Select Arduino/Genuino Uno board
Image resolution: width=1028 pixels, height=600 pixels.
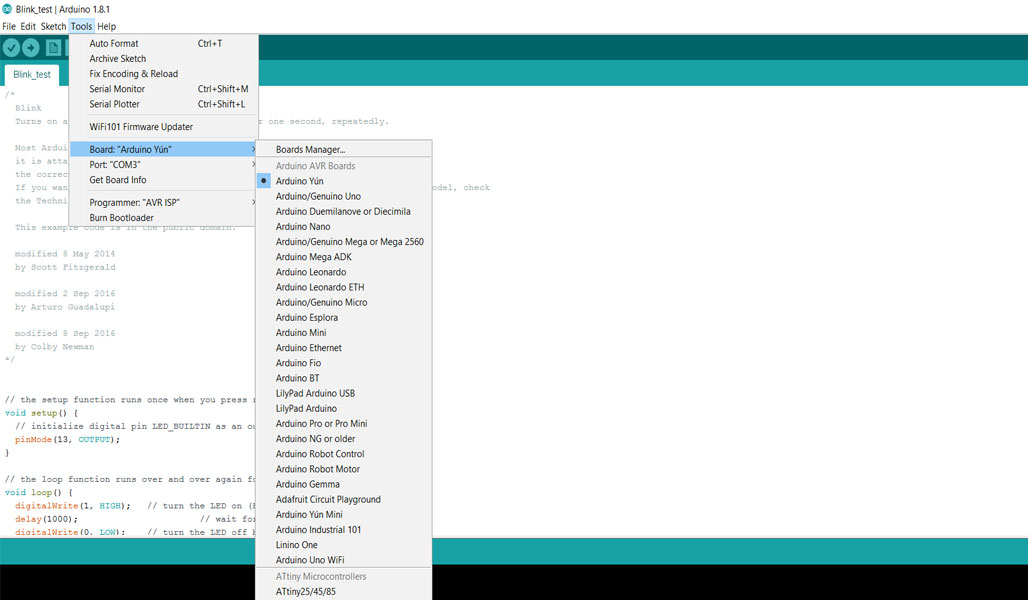click(x=344, y=196)
